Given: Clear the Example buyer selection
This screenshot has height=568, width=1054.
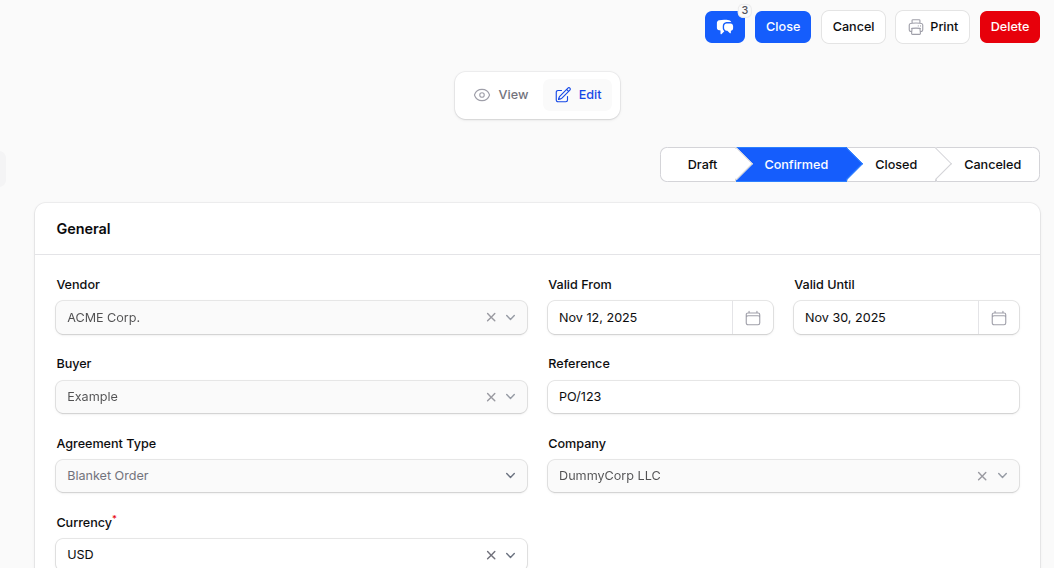Looking at the screenshot, I should point(491,397).
